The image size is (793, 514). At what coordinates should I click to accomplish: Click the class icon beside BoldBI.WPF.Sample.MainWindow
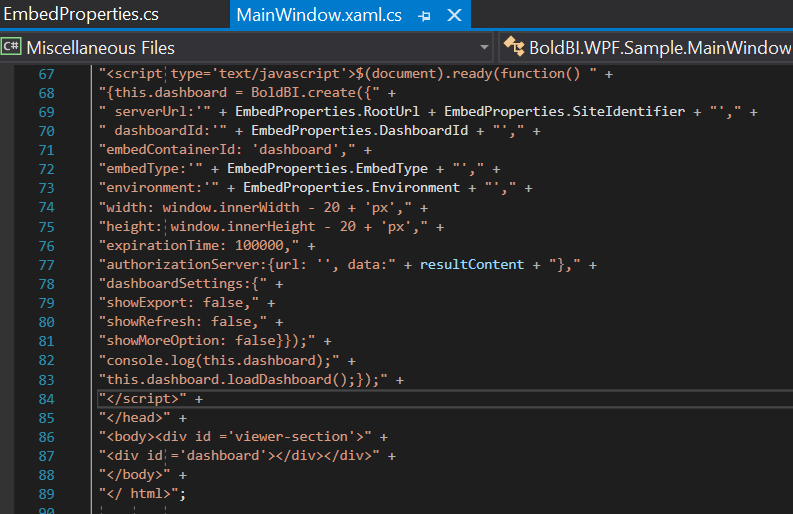pyautogui.click(x=515, y=47)
